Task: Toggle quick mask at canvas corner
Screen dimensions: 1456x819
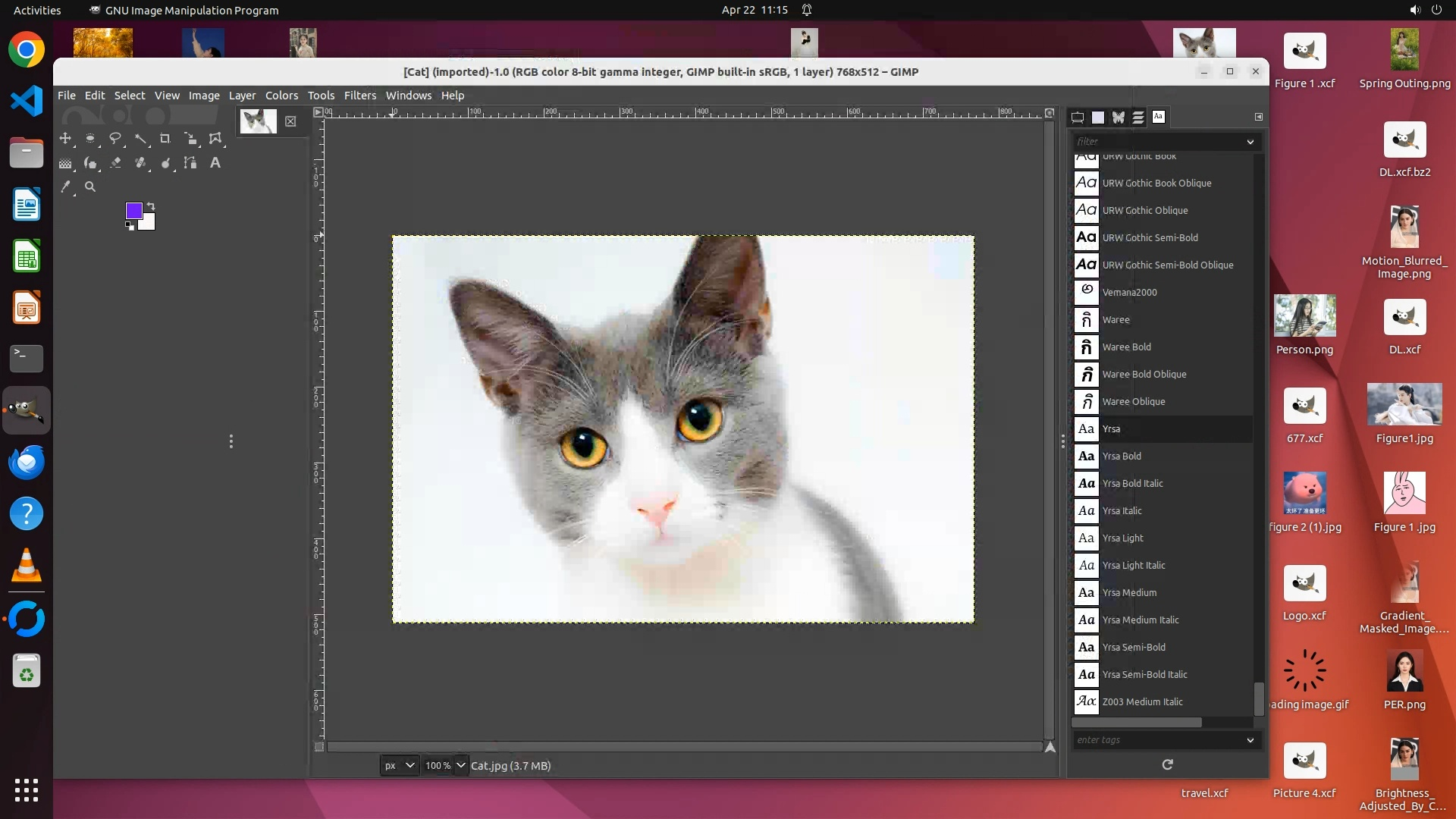Action: tap(319, 747)
